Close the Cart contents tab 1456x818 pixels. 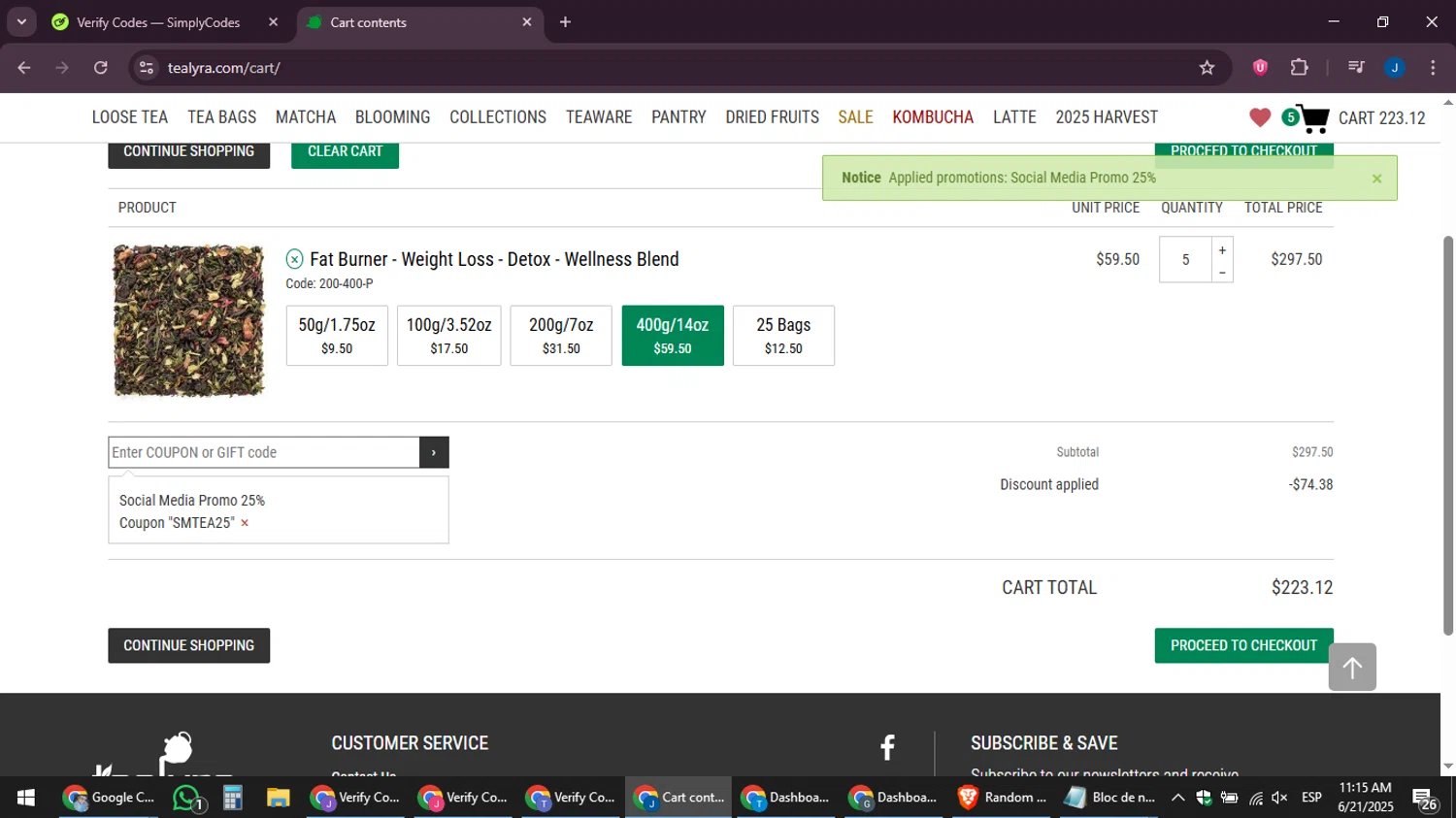pos(527,22)
